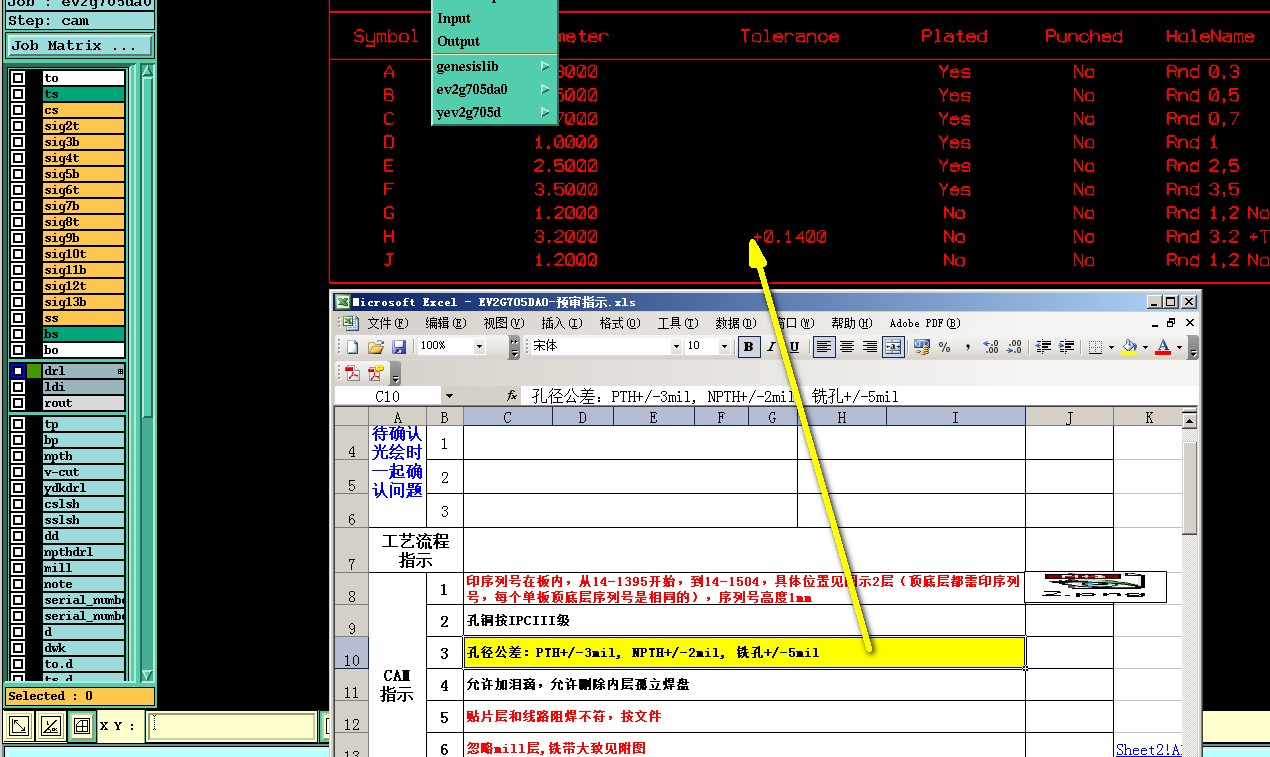Screen dimensions: 1270x757
Task: Align cell text left
Action: coord(824,347)
